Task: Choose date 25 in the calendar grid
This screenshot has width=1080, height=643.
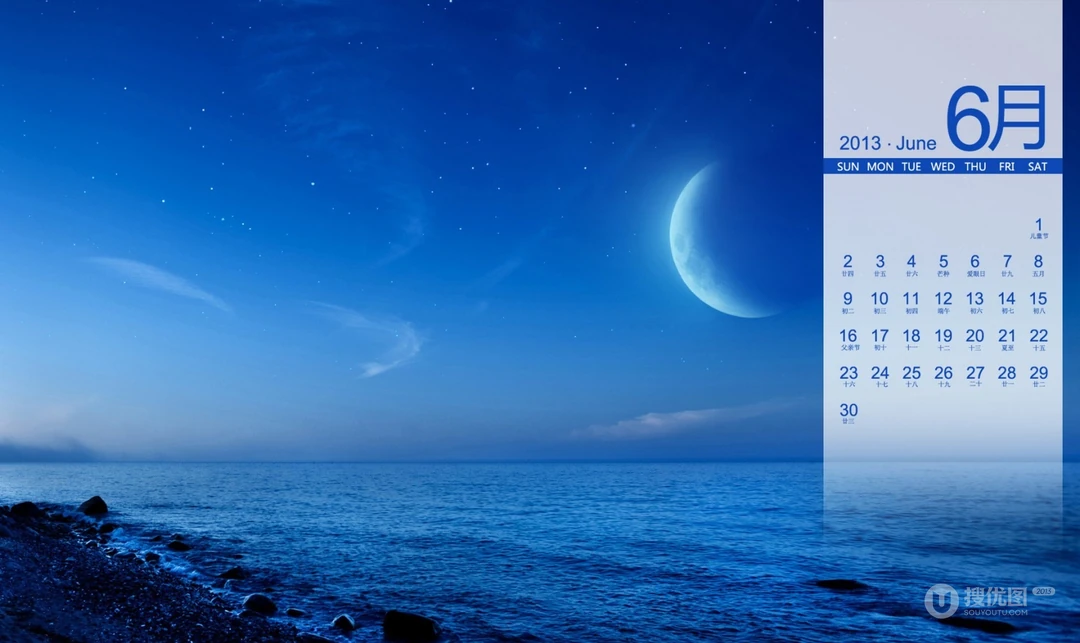Action: click(x=911, y=373)
